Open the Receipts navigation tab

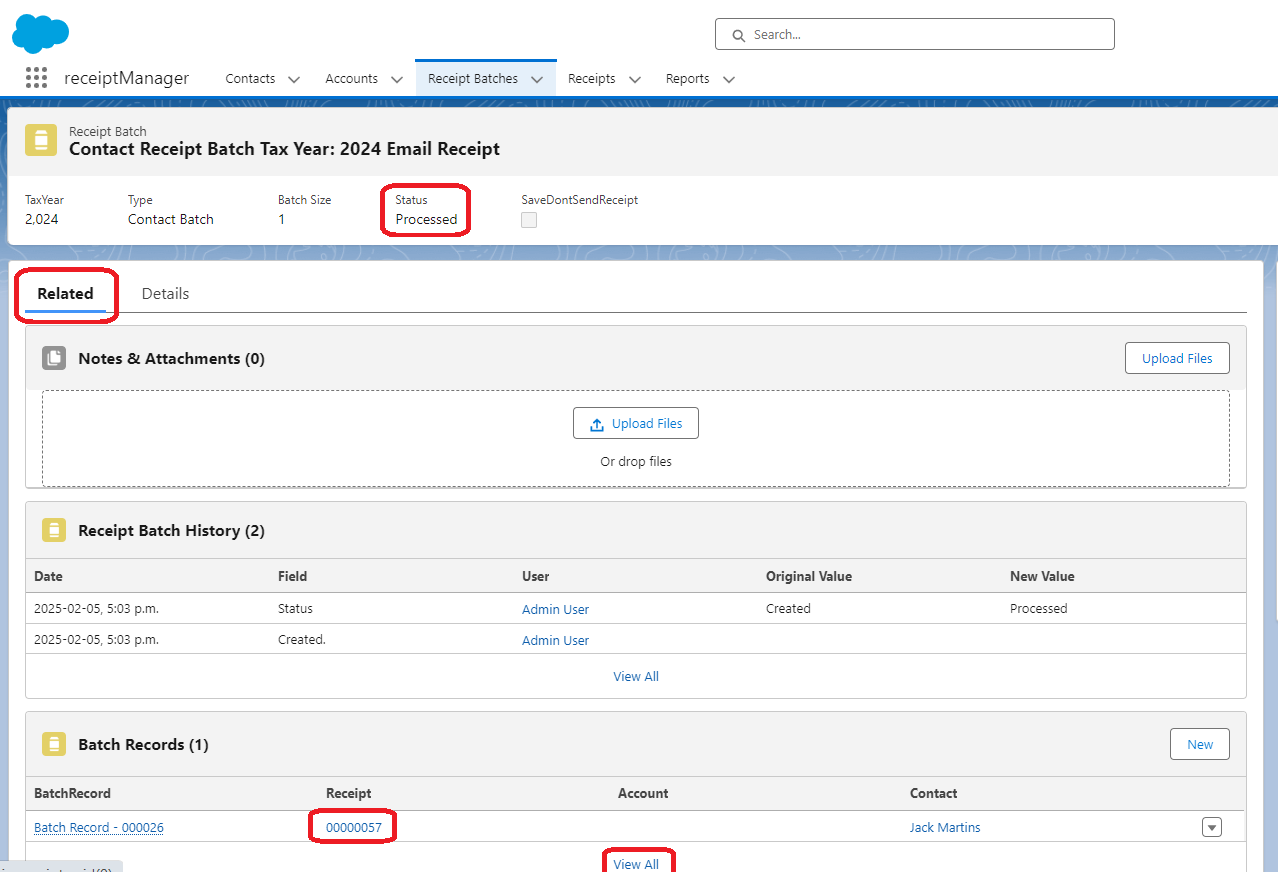(x=592, y=78)
